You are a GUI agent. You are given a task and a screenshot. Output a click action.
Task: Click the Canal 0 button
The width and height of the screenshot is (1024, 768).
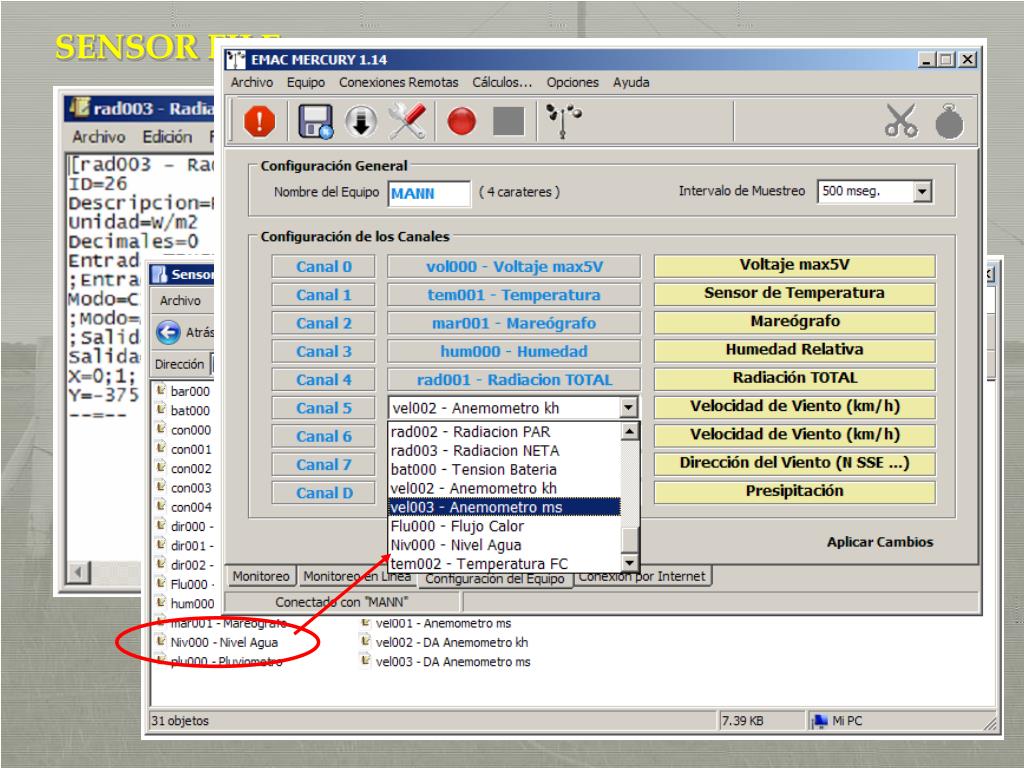pos(324,267)
